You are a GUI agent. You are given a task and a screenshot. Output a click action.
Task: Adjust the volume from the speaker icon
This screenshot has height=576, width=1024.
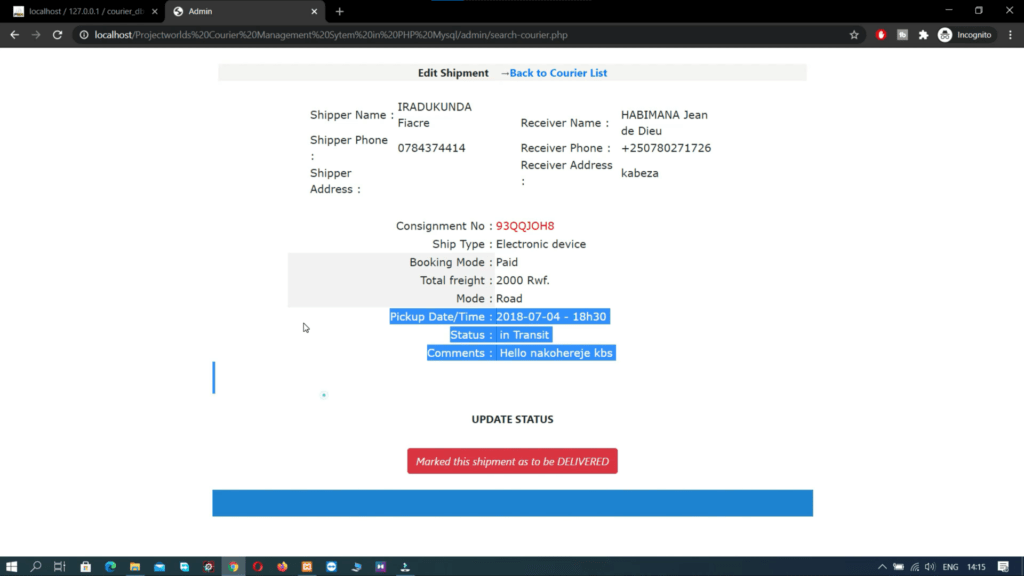click(x=930, y=566)
